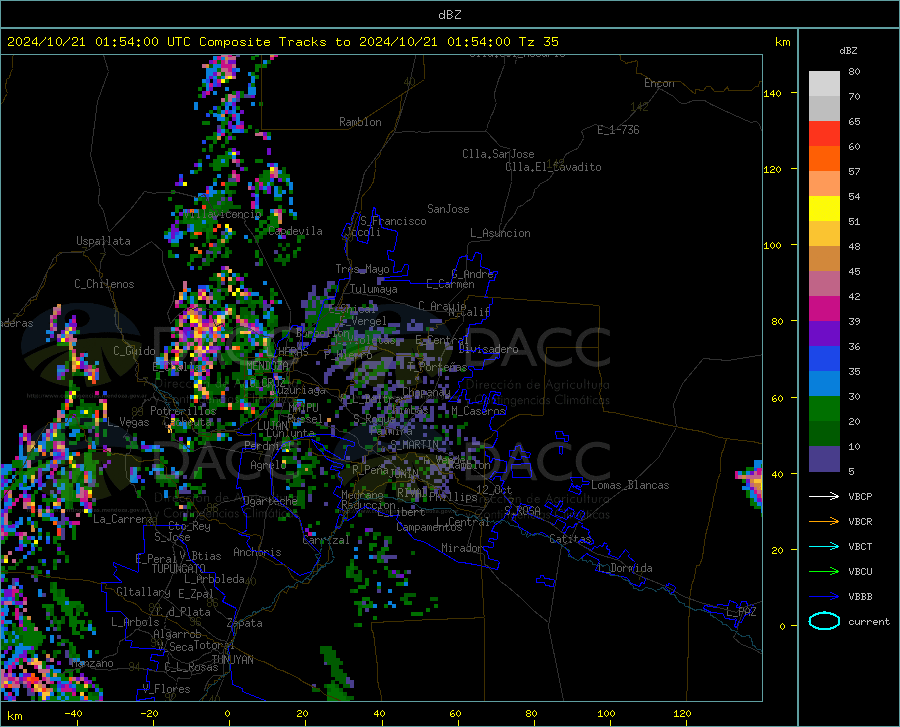Click the 80 km vertical axis tick label
The width and height of the screenshot is (900, 727).
pyautogui.click(x=777, y=321)
